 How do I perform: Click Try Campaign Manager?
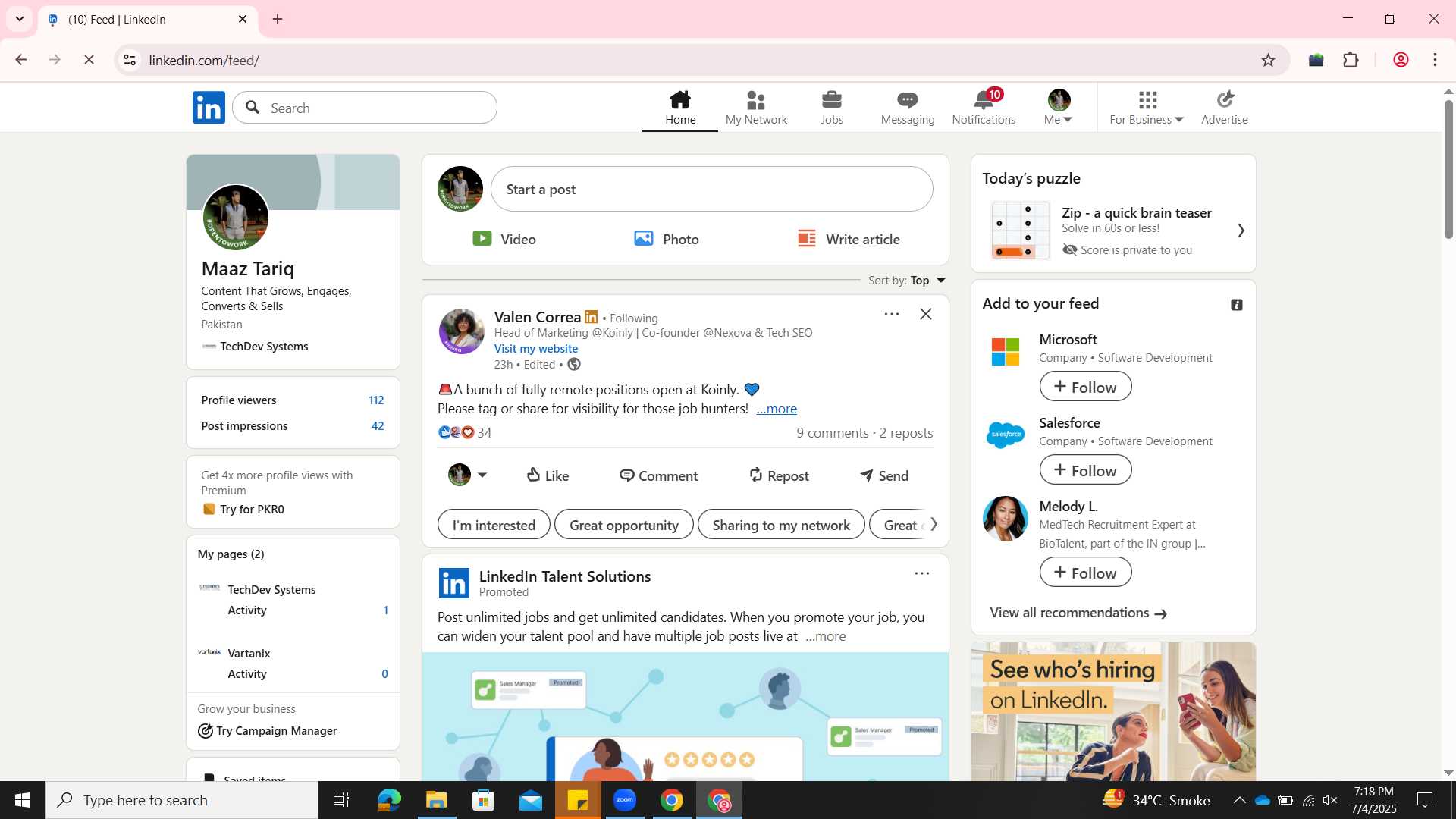click(268, 731)
